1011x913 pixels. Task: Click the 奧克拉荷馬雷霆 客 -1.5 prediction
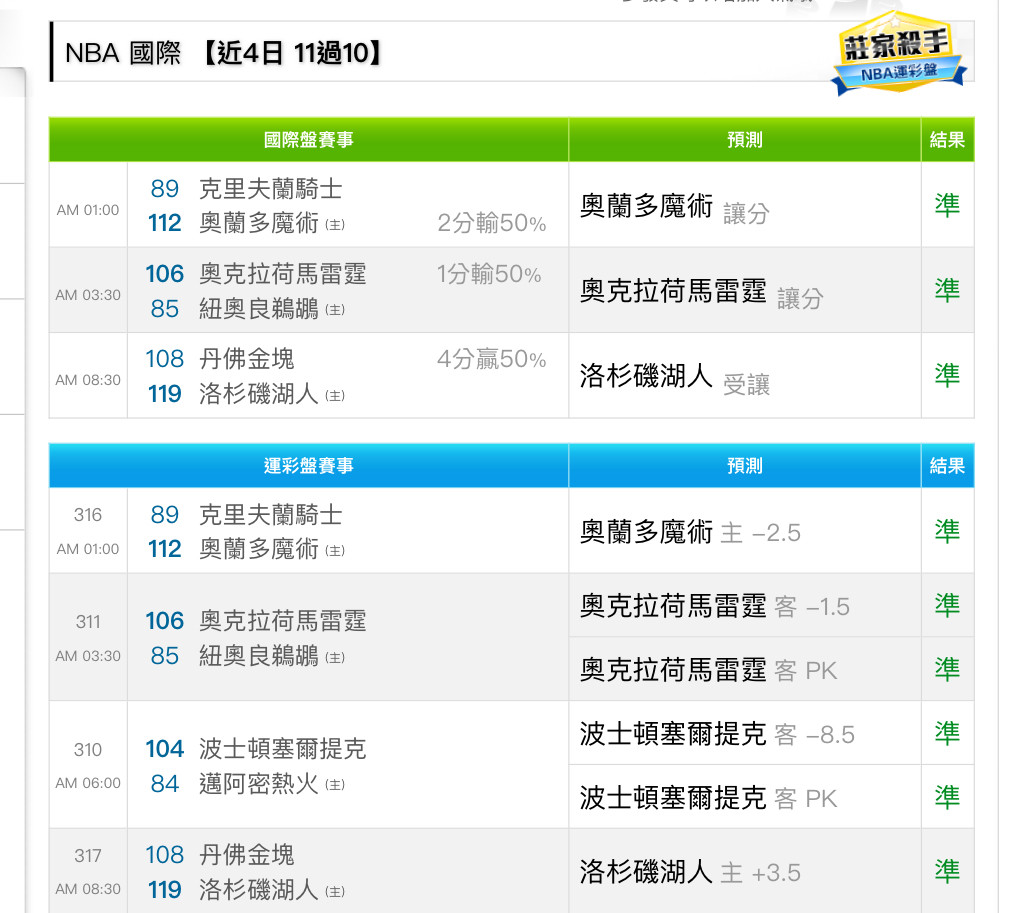714,606
